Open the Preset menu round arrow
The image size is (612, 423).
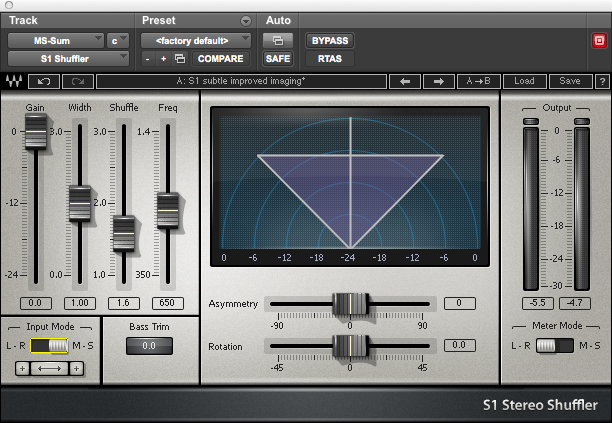[x=246, y=21]
